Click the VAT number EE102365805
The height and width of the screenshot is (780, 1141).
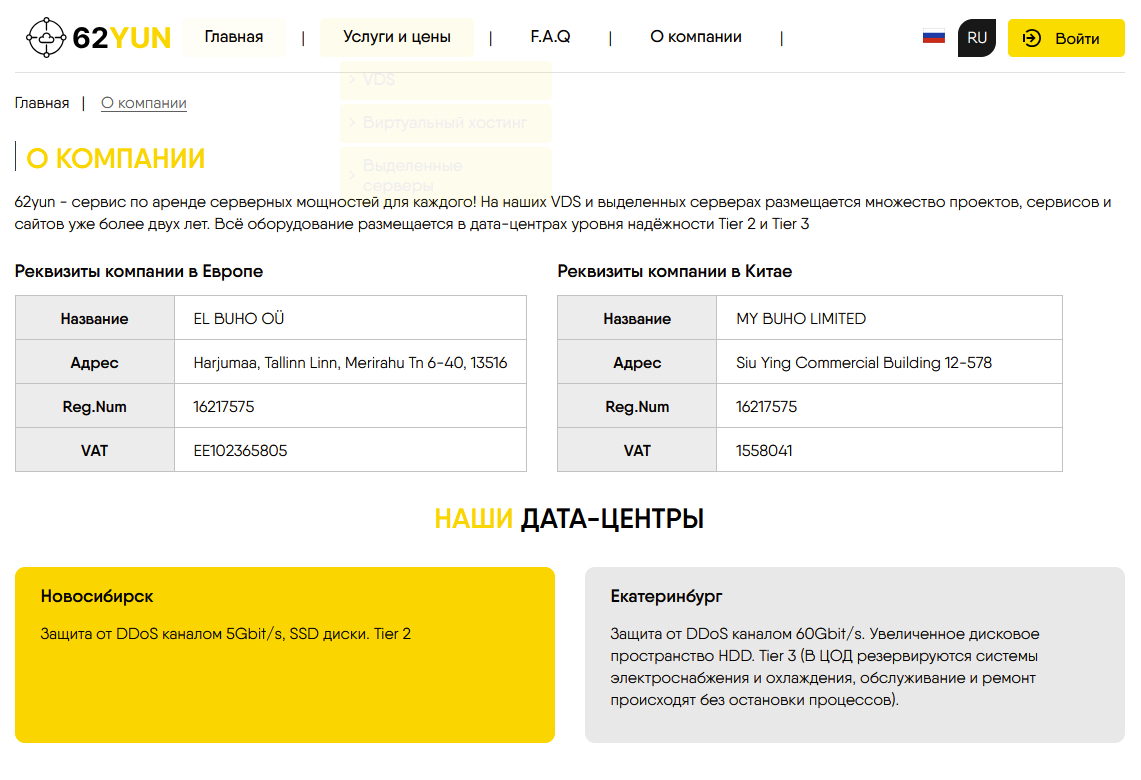(x=240, y=451)
